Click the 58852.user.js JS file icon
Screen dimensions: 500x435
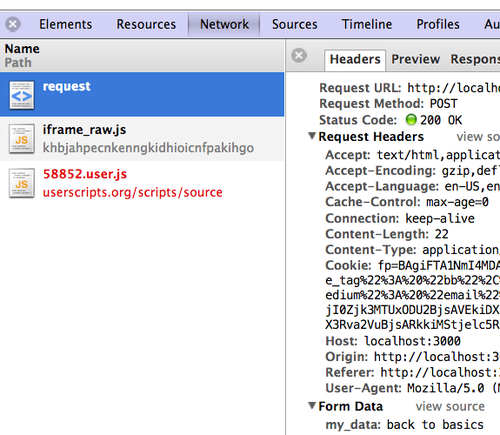[x=22, y=183]
